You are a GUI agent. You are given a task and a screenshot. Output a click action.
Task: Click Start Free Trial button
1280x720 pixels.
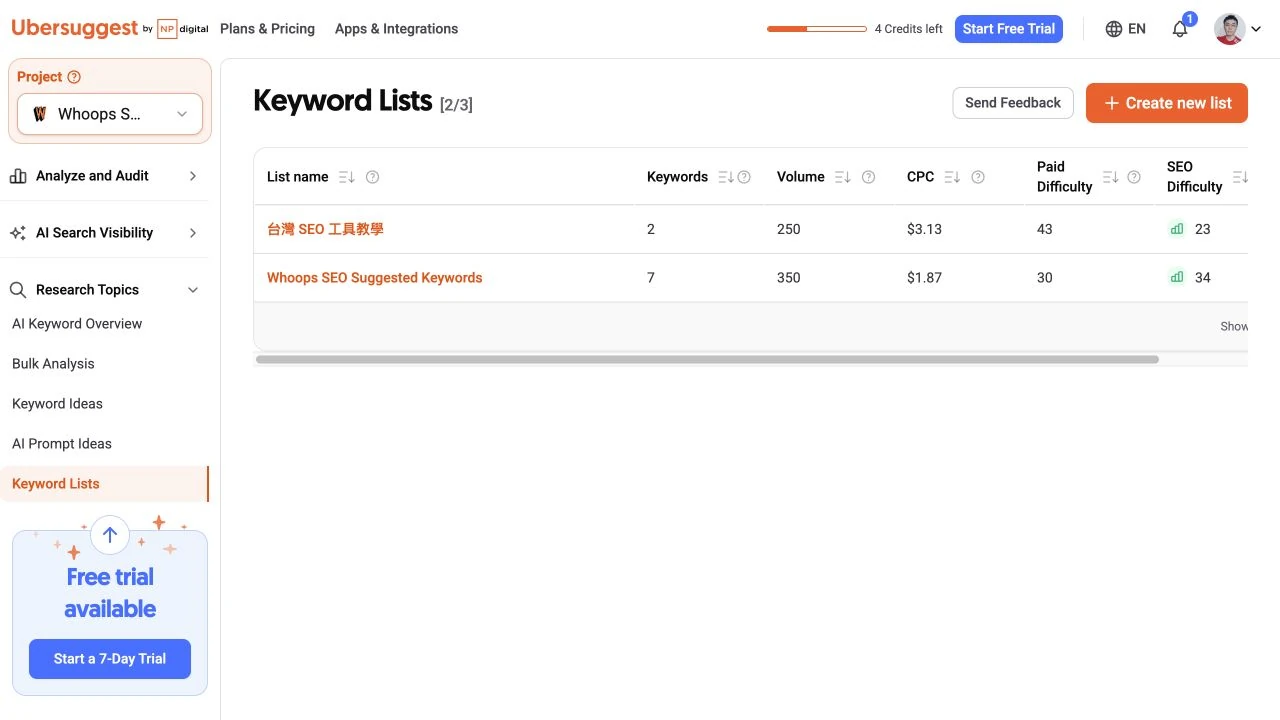point(1009,29)
